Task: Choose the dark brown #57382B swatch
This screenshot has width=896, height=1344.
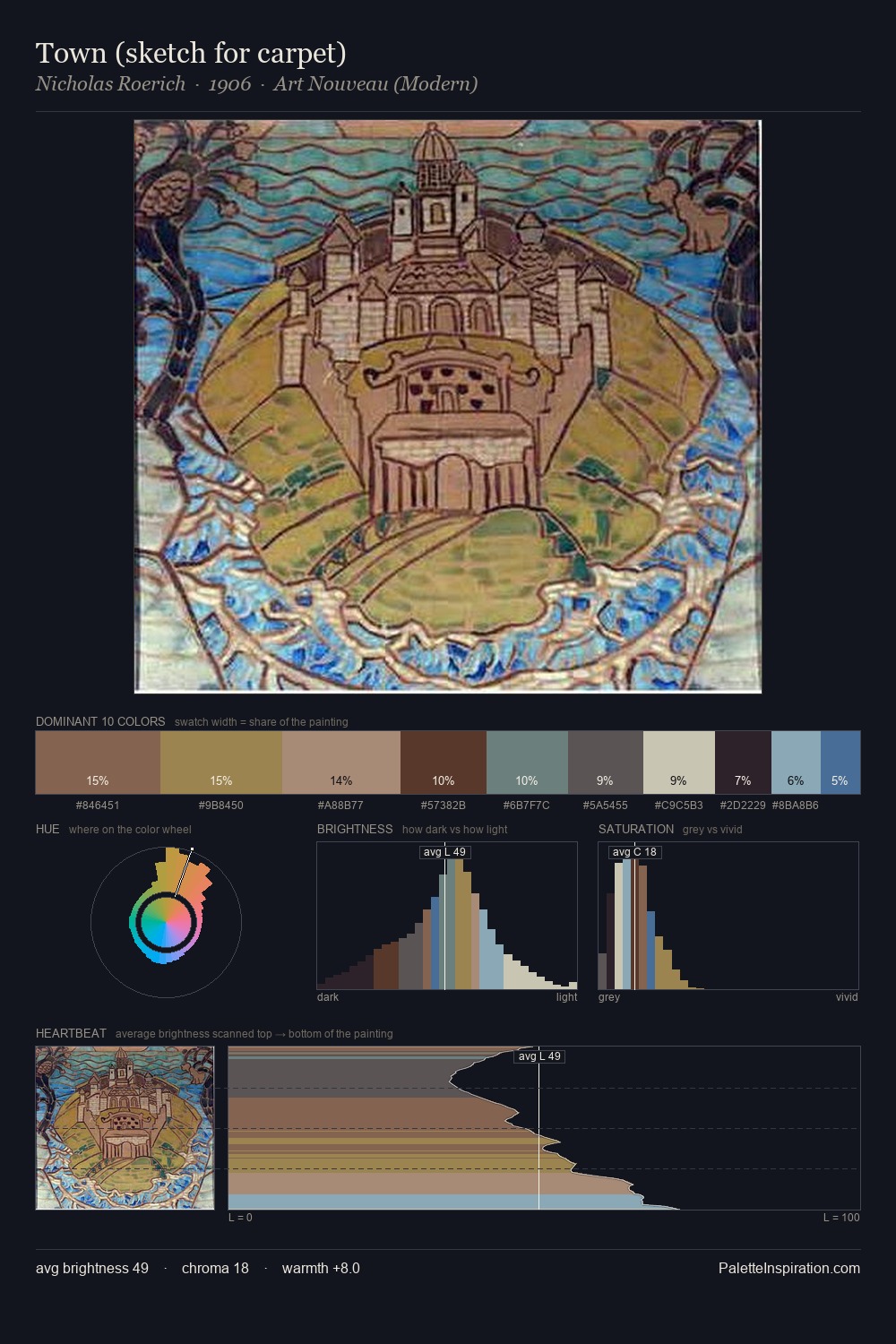Action: tap(444, 762)
